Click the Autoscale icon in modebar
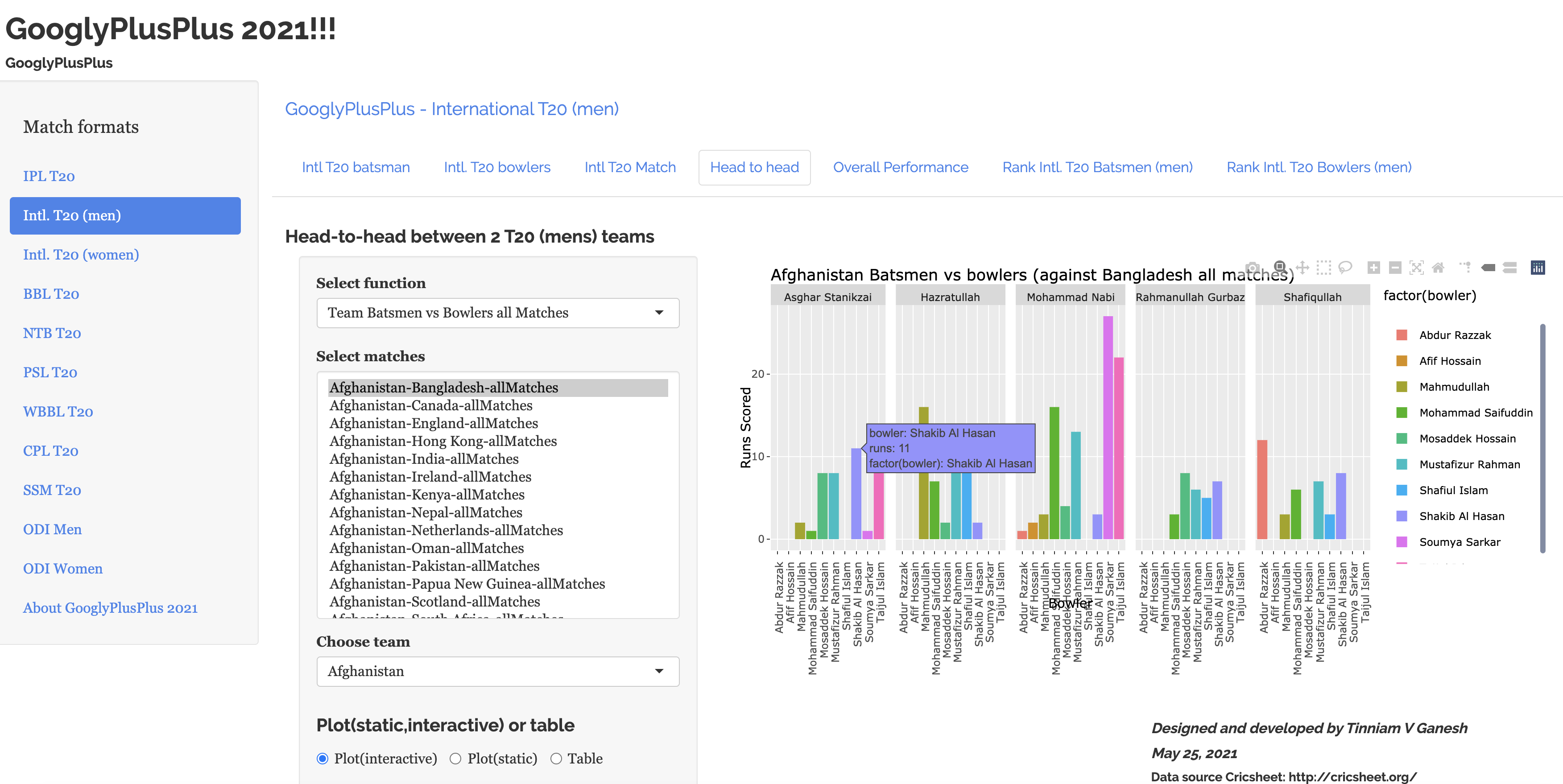Viewport: 1563px width, 784px height. point(1416,268)
